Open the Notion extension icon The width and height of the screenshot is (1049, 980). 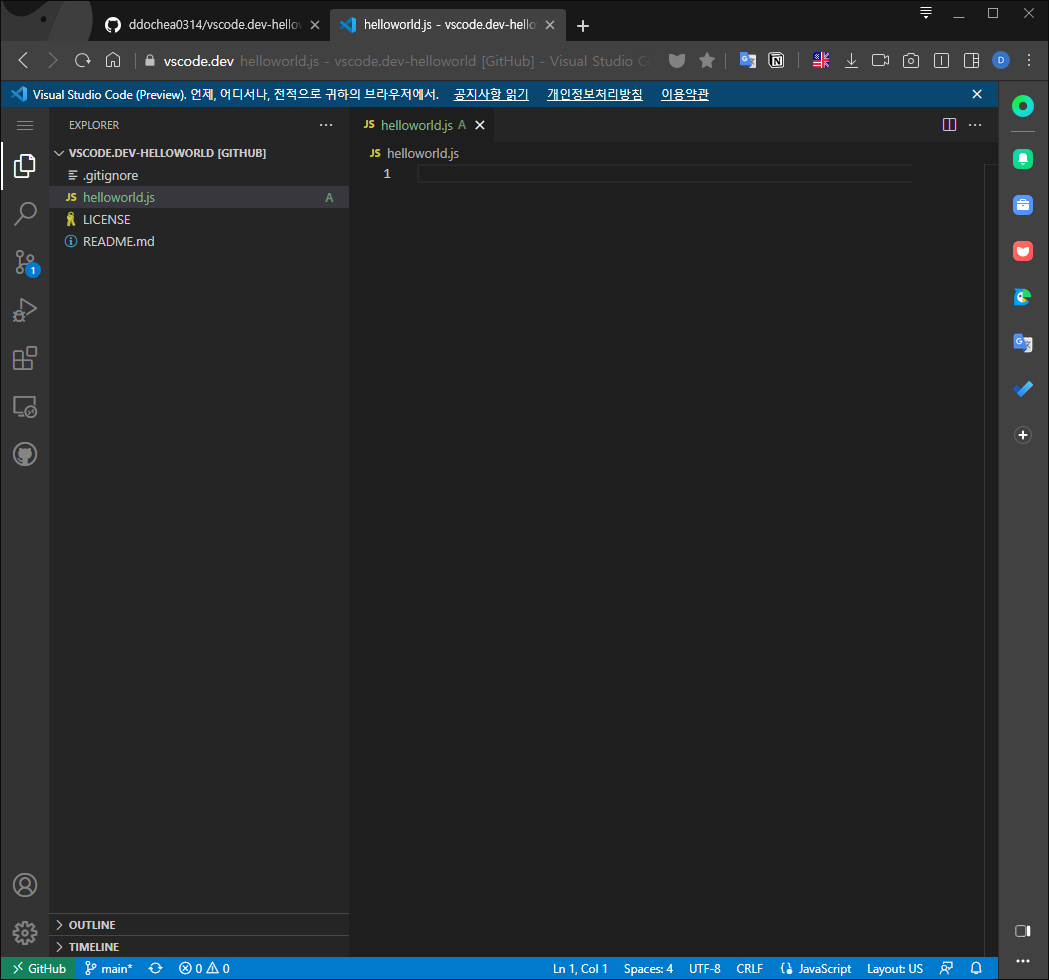(776, 61)
